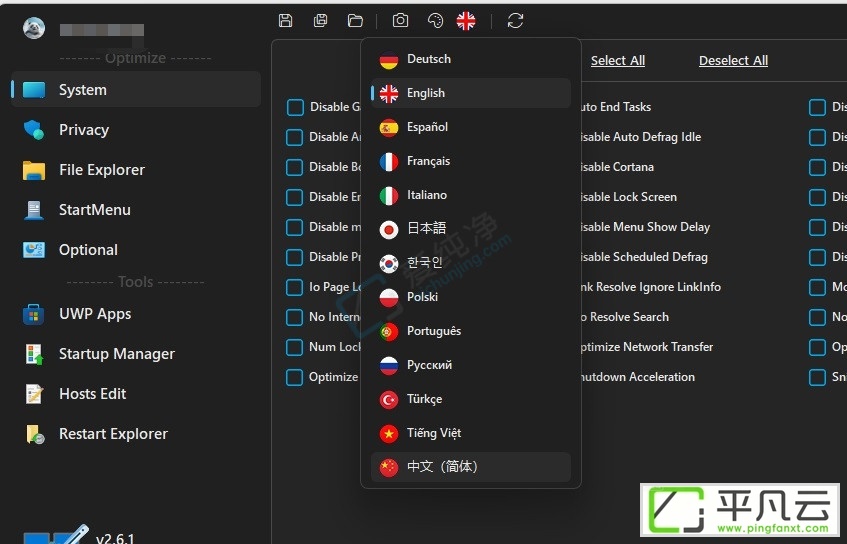Screen dimensions: 847x544
Task: Click the refresh arrows icon
Action: click(515, 21)
